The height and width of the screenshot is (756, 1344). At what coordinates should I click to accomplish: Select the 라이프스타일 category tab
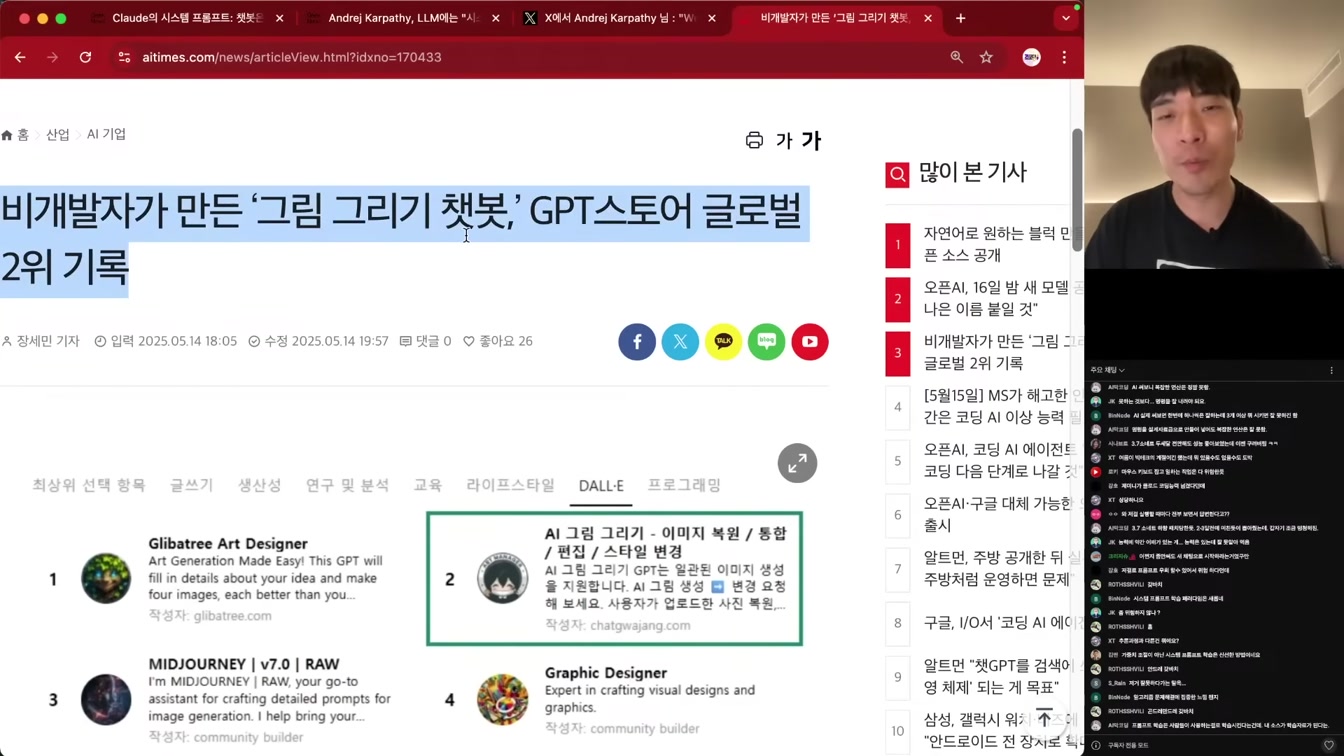tap(510, 485)
